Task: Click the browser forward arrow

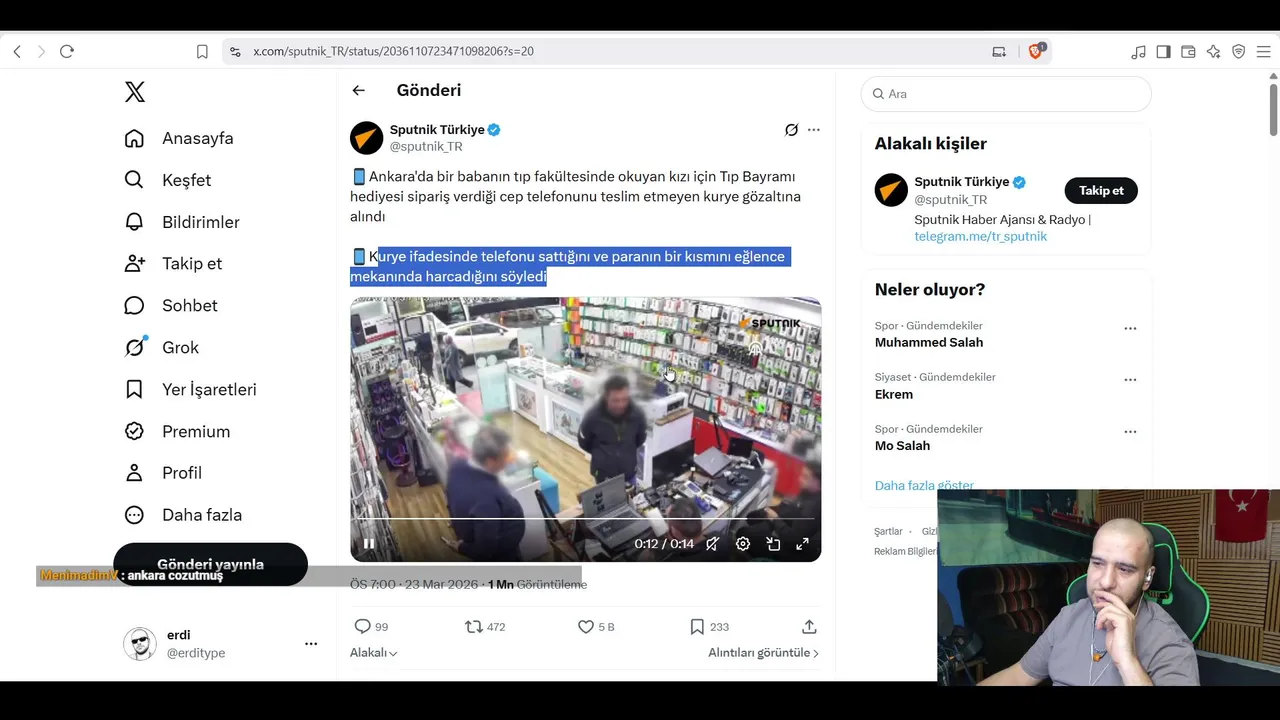Action: point(41,51)
